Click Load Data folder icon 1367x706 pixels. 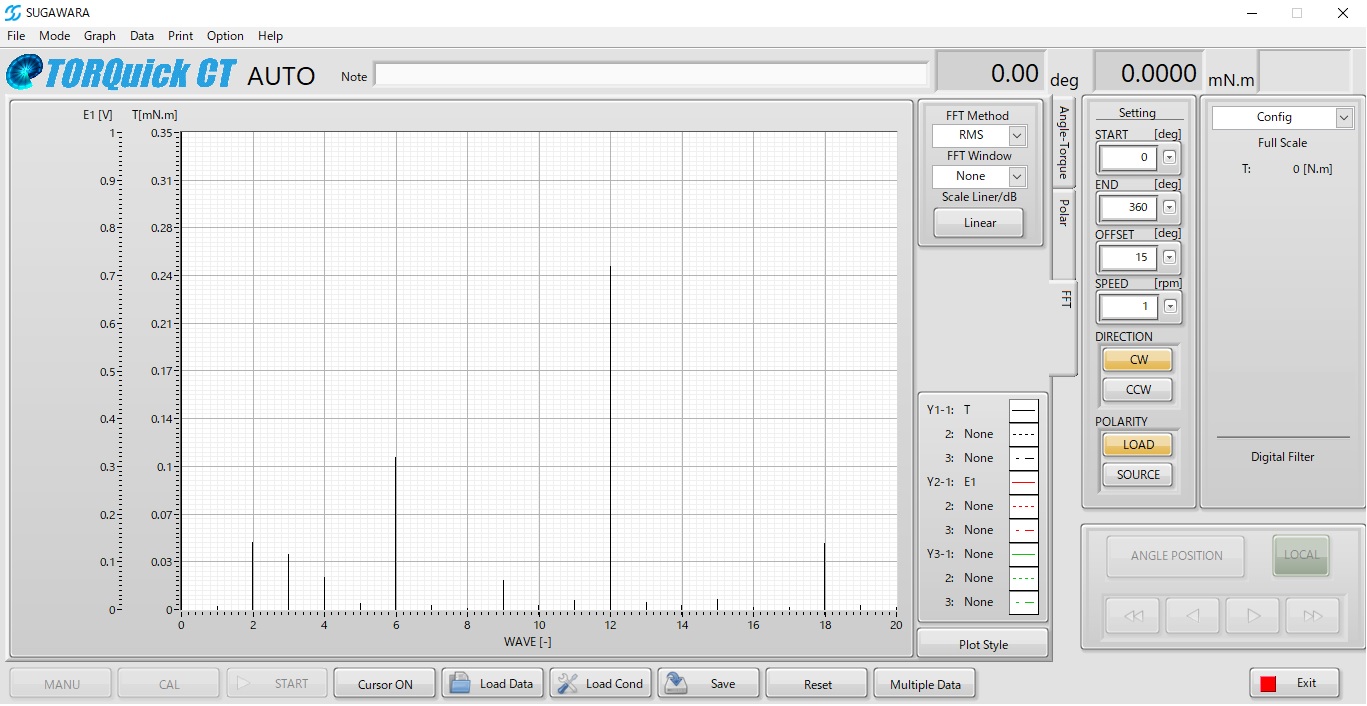460,683
